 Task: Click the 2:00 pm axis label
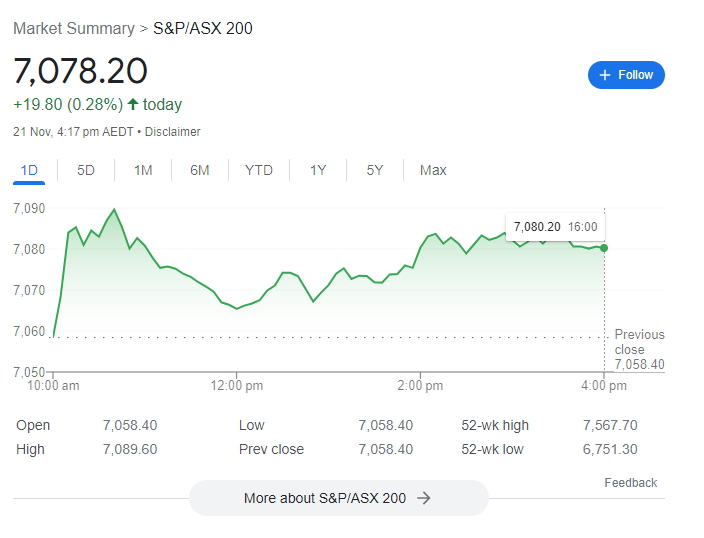pyautogui.click(x=420, y=386)
